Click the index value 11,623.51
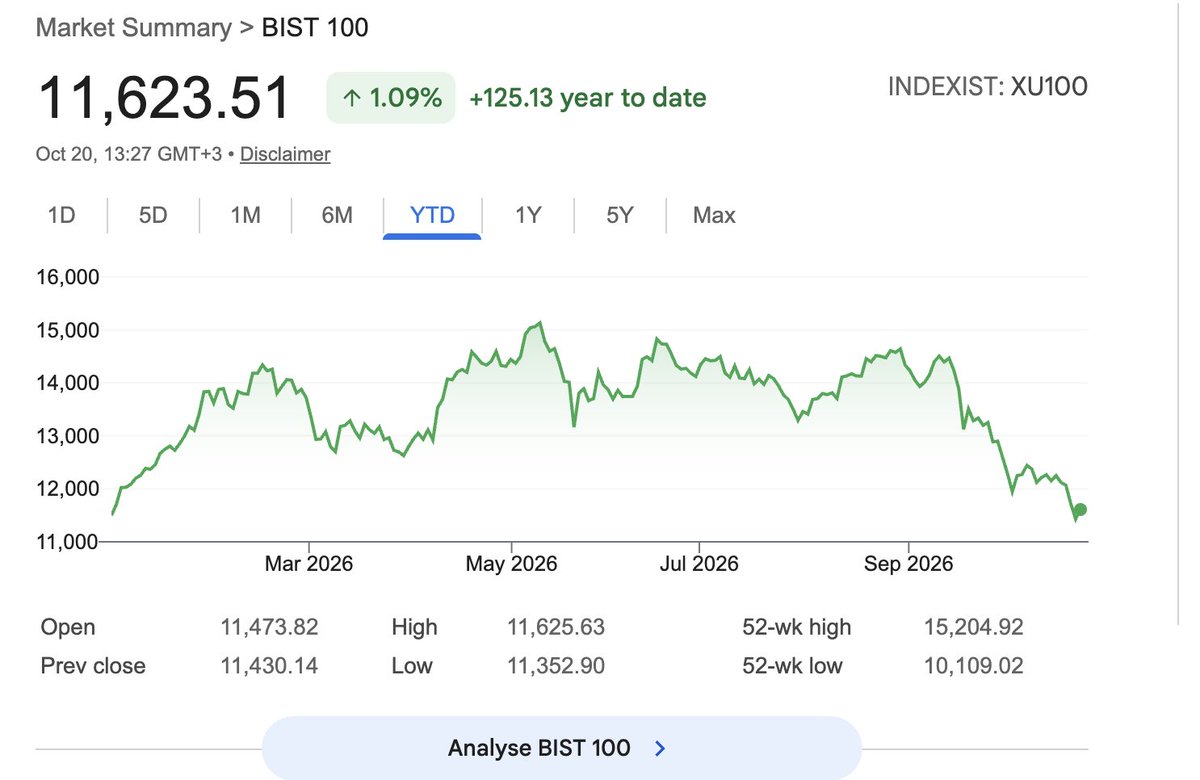The width and height of the screenshot is (1200, 780). [x=164, y=98]
